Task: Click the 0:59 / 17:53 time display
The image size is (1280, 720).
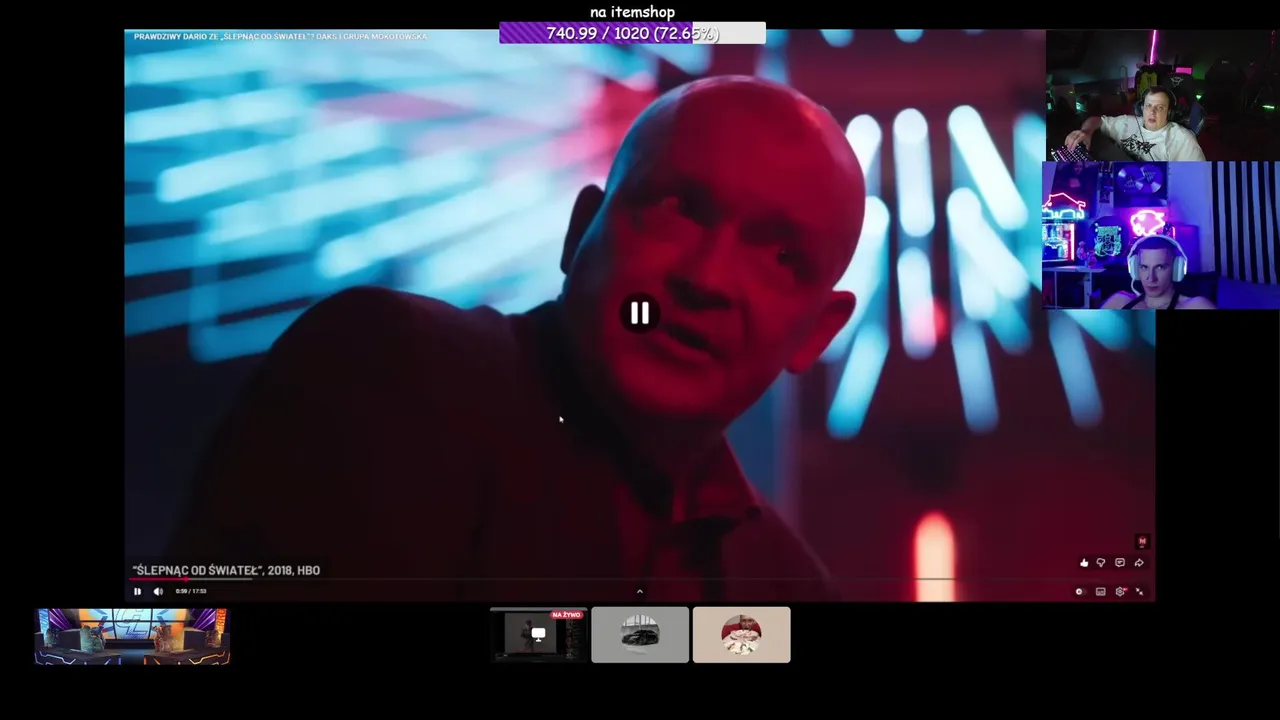Action: click(x=191, y=591)
